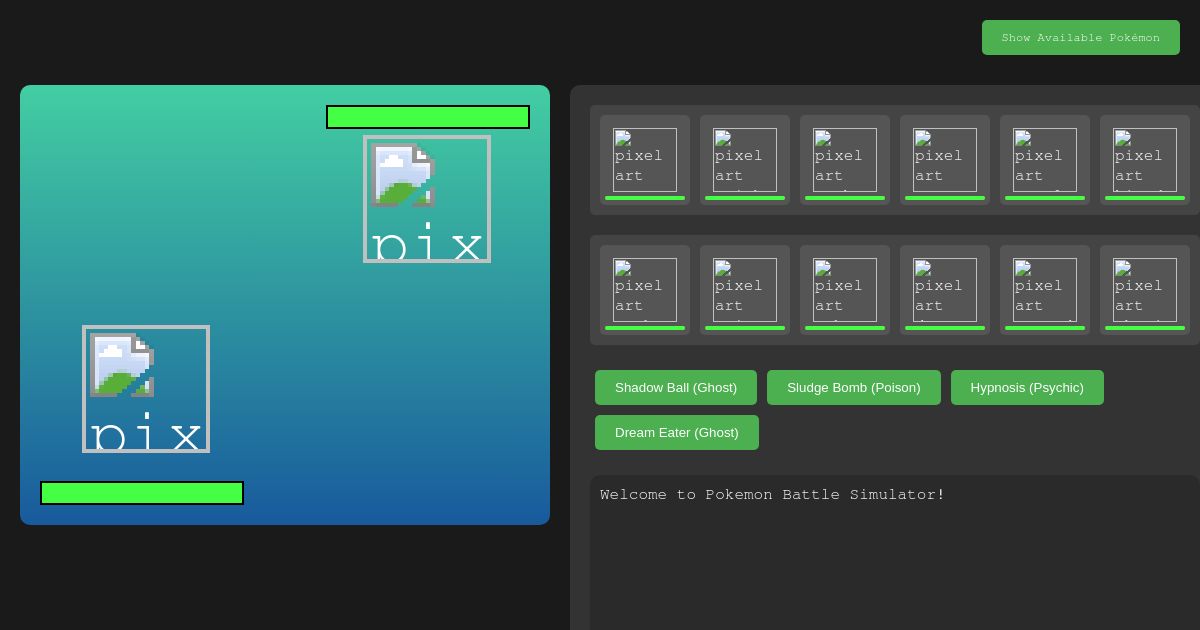Click the sixth Pokémon slot in top row
The height and width of the screenshot is (630, 1200).
(x=1145, y=160)
